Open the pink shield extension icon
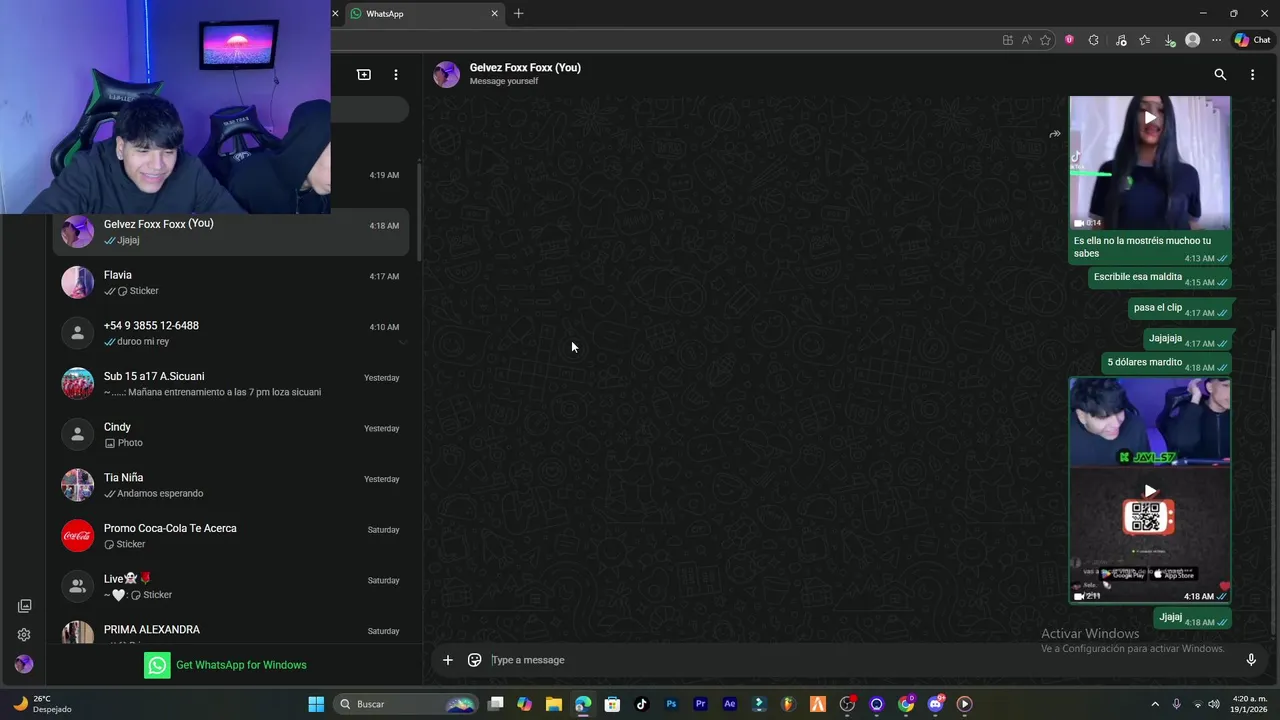Viewport: 1280px width, 720px height. click(1069, 40)
